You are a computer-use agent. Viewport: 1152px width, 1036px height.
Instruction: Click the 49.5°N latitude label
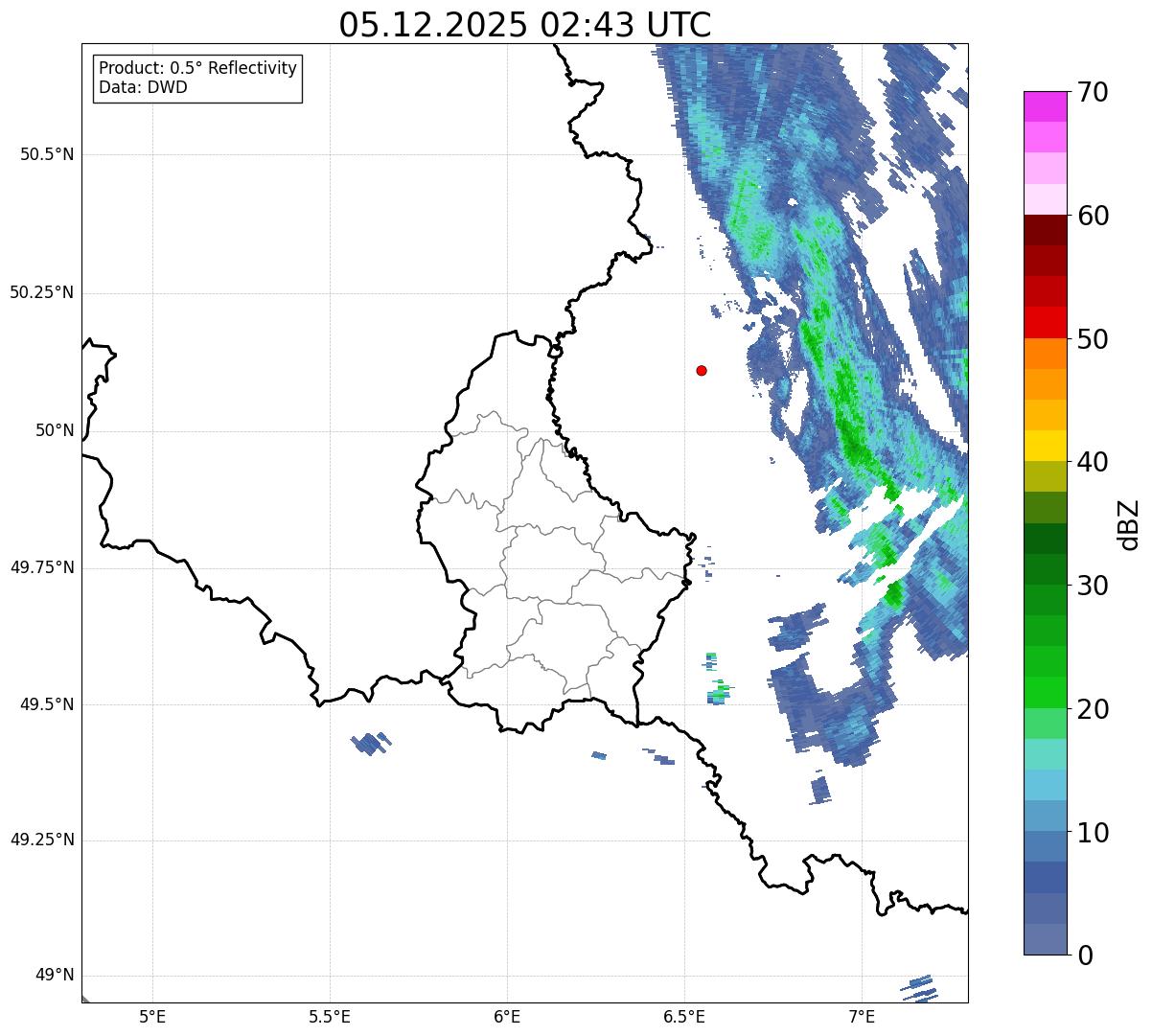coord(47,704)
